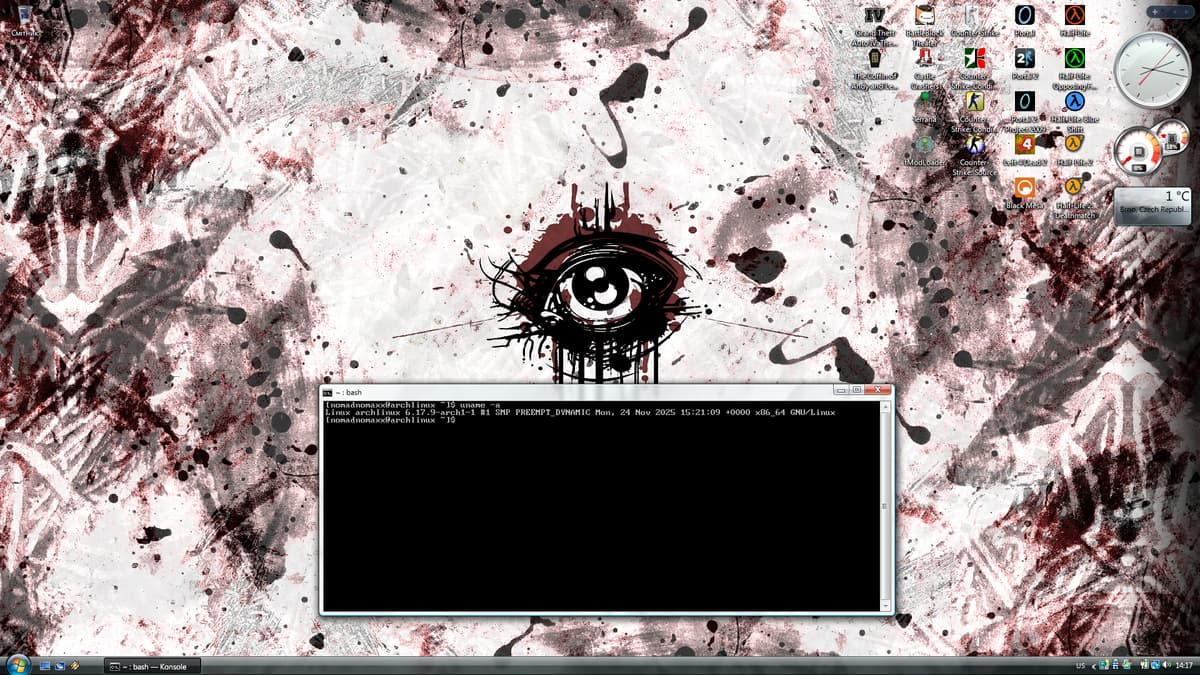The width and height of the screenshot is (1200, 675).
Task: Expand the hidden system tray icons arrow
Action: (x=1093, y=666)
